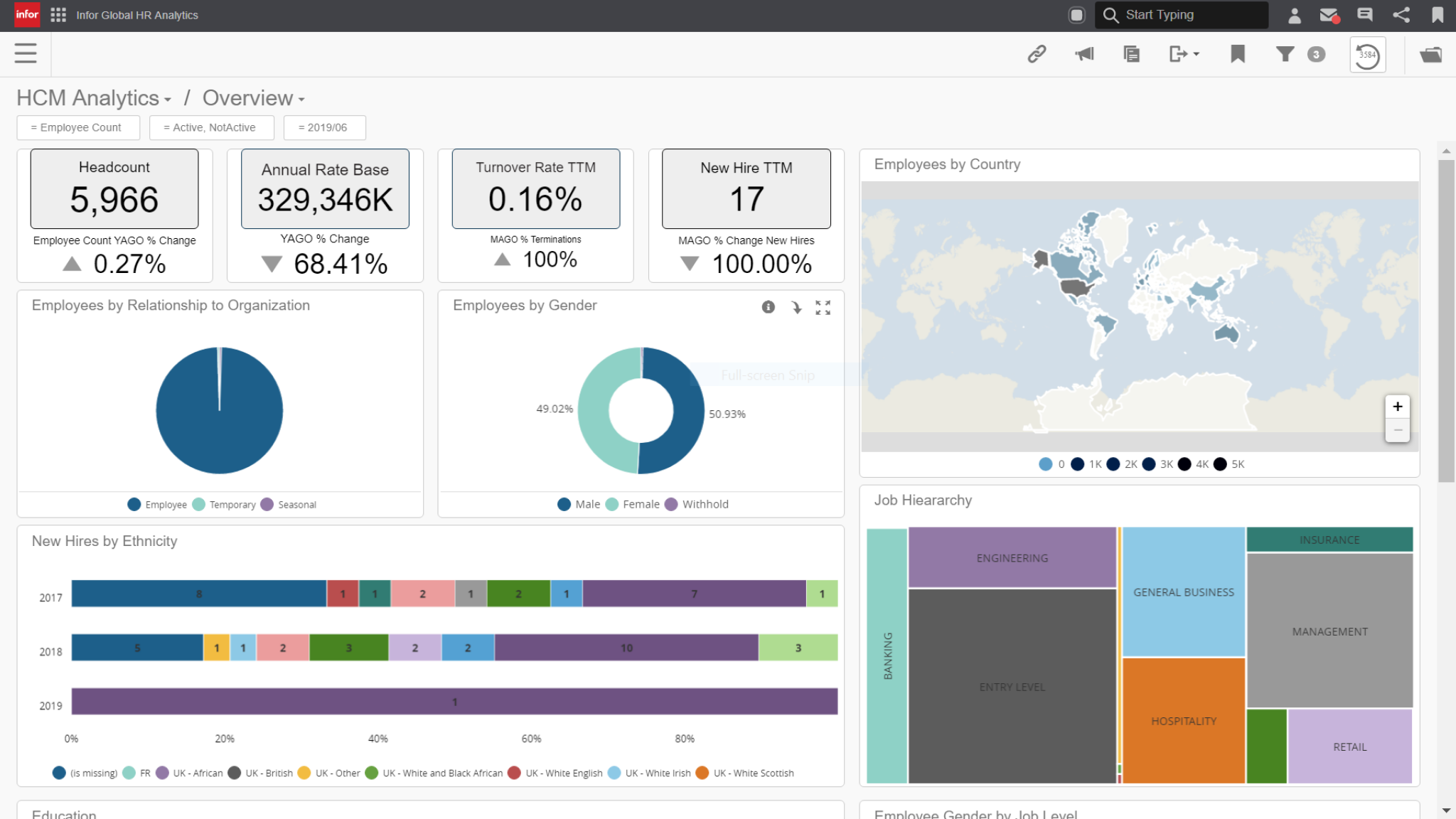This screenshot has height=819, width=1456.
Task: Refresh the dashboard using the reload icon
Action: click(x=1366, y=53)
